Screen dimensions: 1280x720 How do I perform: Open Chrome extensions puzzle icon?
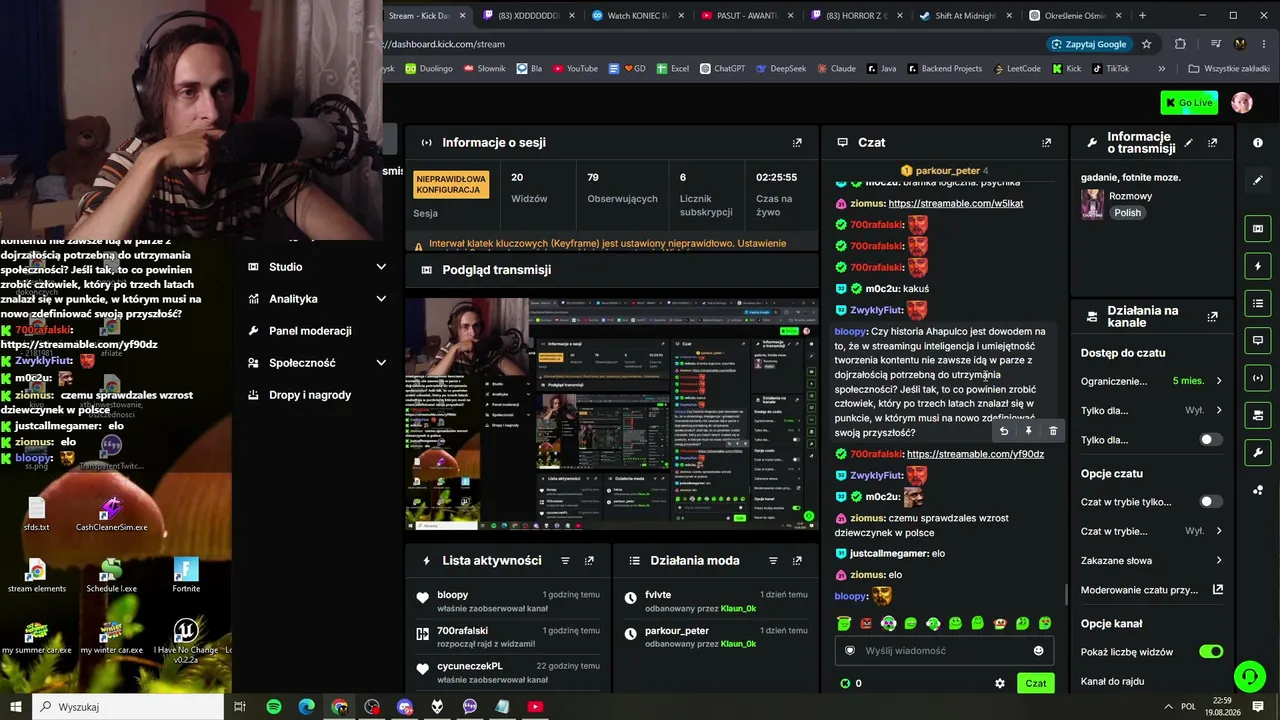coord(1180,44)
